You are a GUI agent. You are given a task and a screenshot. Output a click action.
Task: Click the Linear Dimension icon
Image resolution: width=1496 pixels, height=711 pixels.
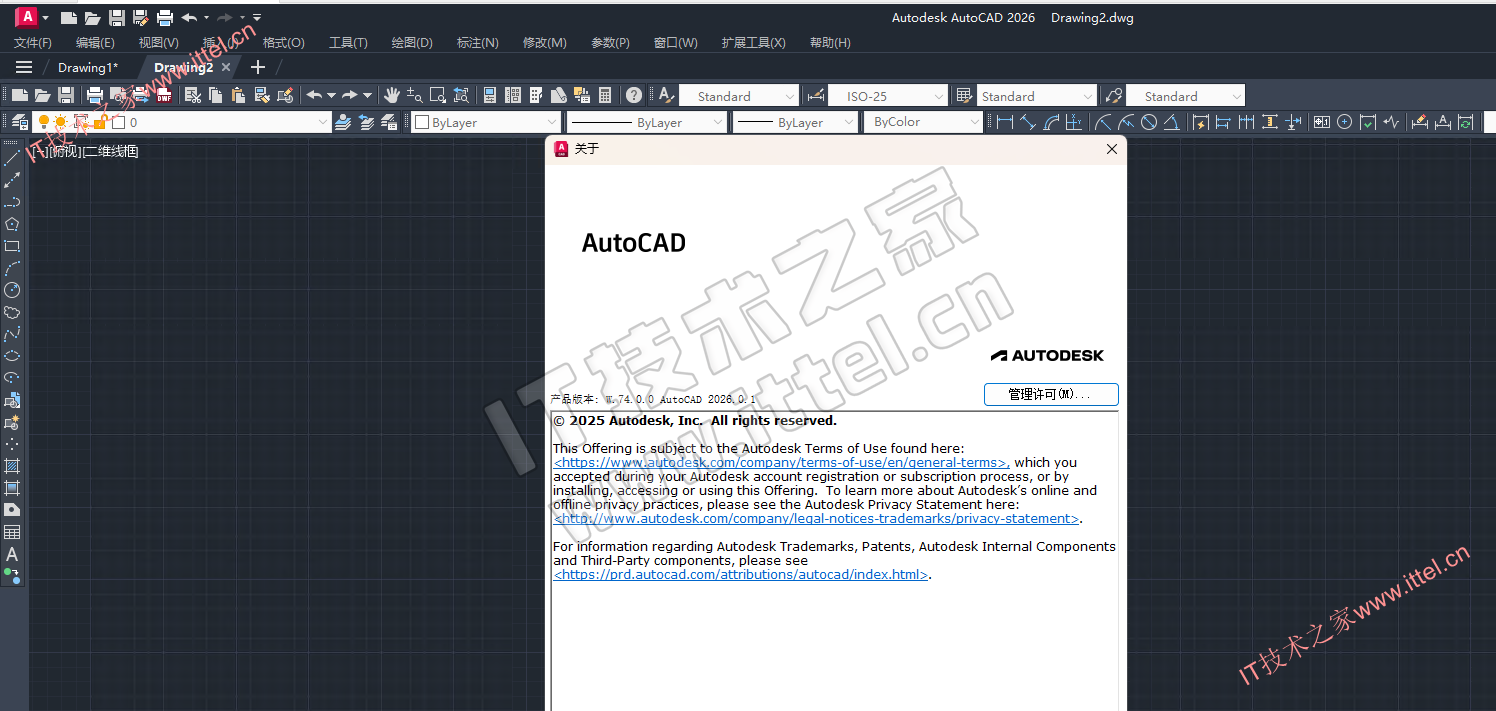[x=1005, y=122]
